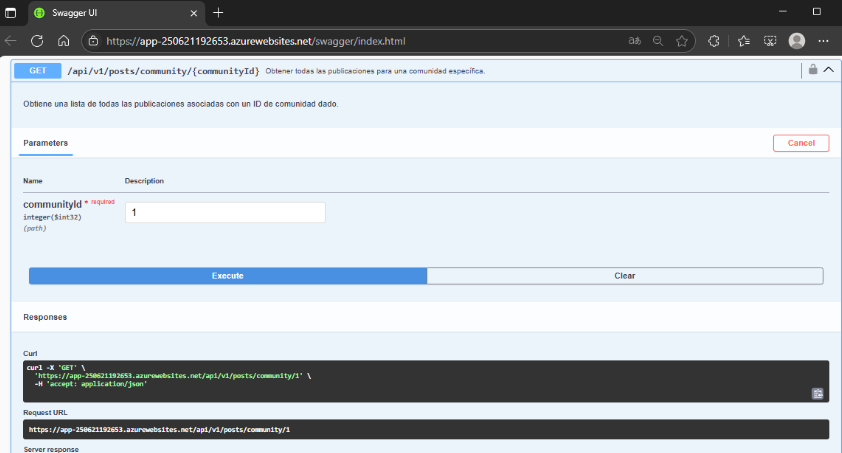The height and width of the screenshot is (453, 842).
Task: Click the endpoint summary 'Obtener todas las publicaciones'
Action: pos(375,71)
